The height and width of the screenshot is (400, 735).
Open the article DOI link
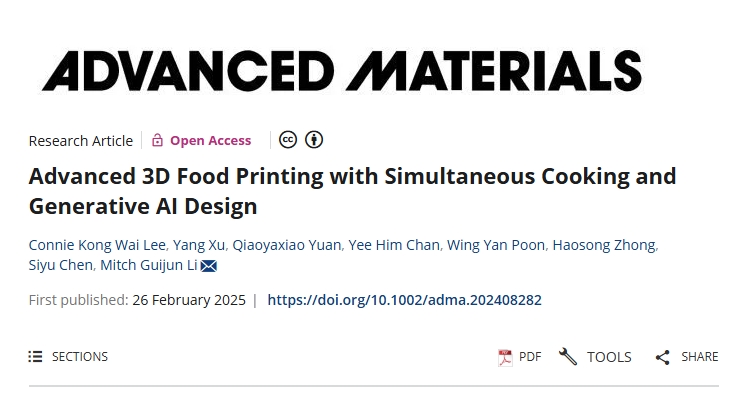(405, 300)
